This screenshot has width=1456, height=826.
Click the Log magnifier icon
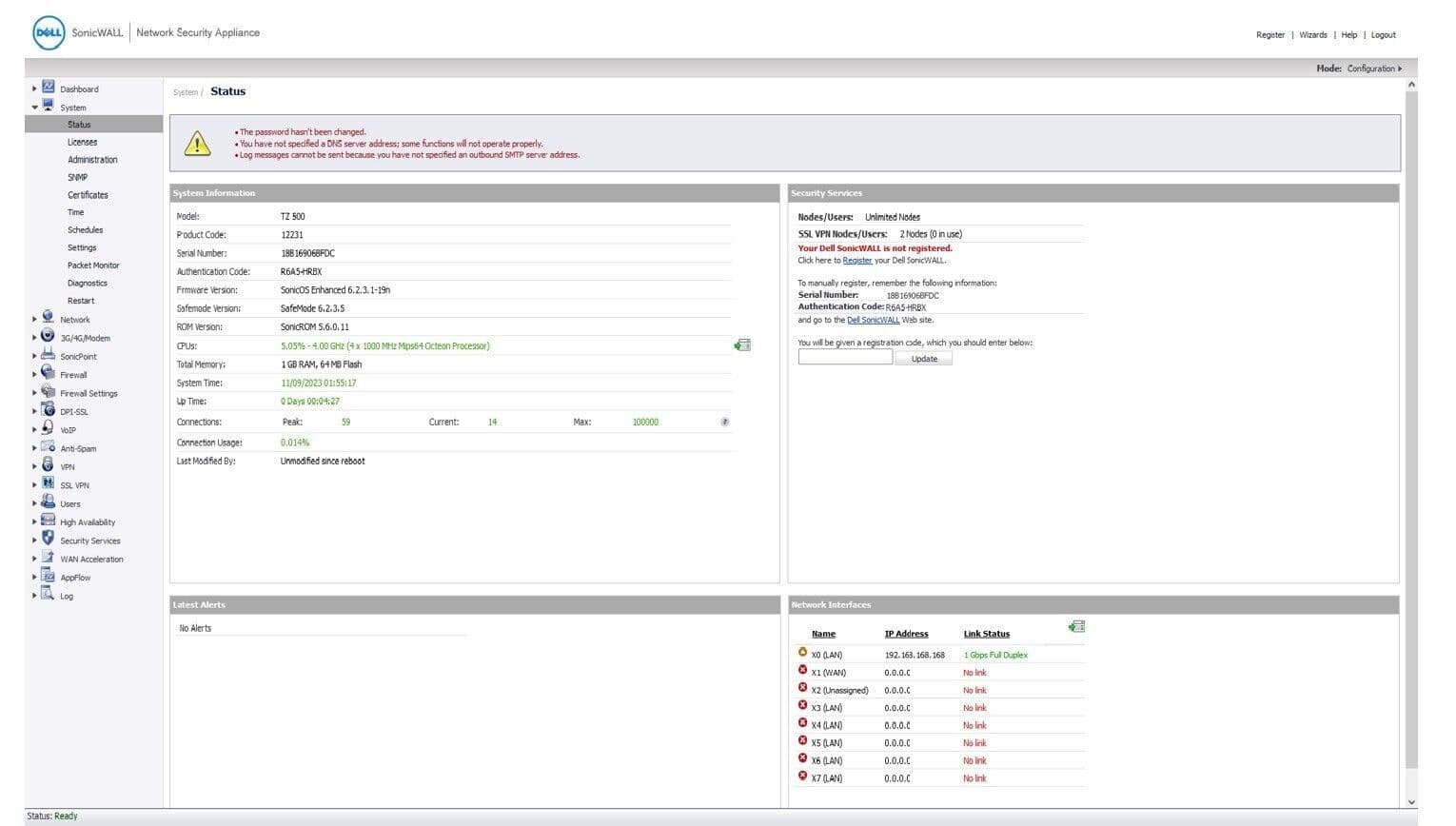coord(49,595)
